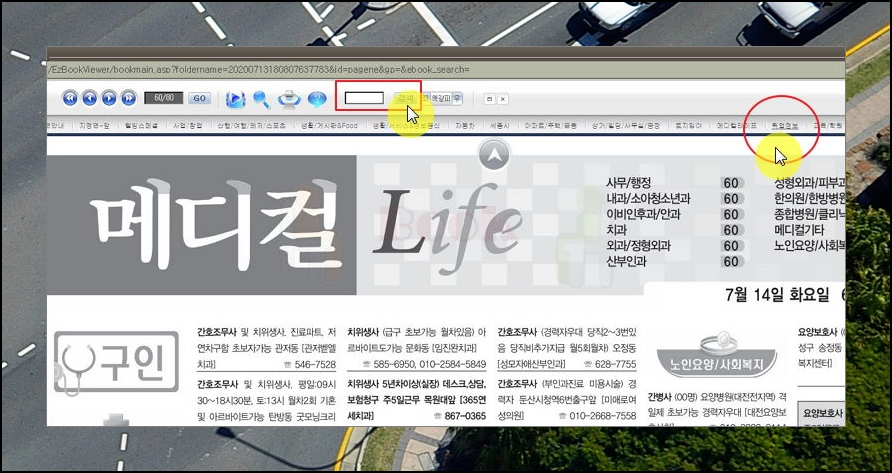892x473 pixels.
Task: Click the phone number 867-0365
Action: pos(465,416)
